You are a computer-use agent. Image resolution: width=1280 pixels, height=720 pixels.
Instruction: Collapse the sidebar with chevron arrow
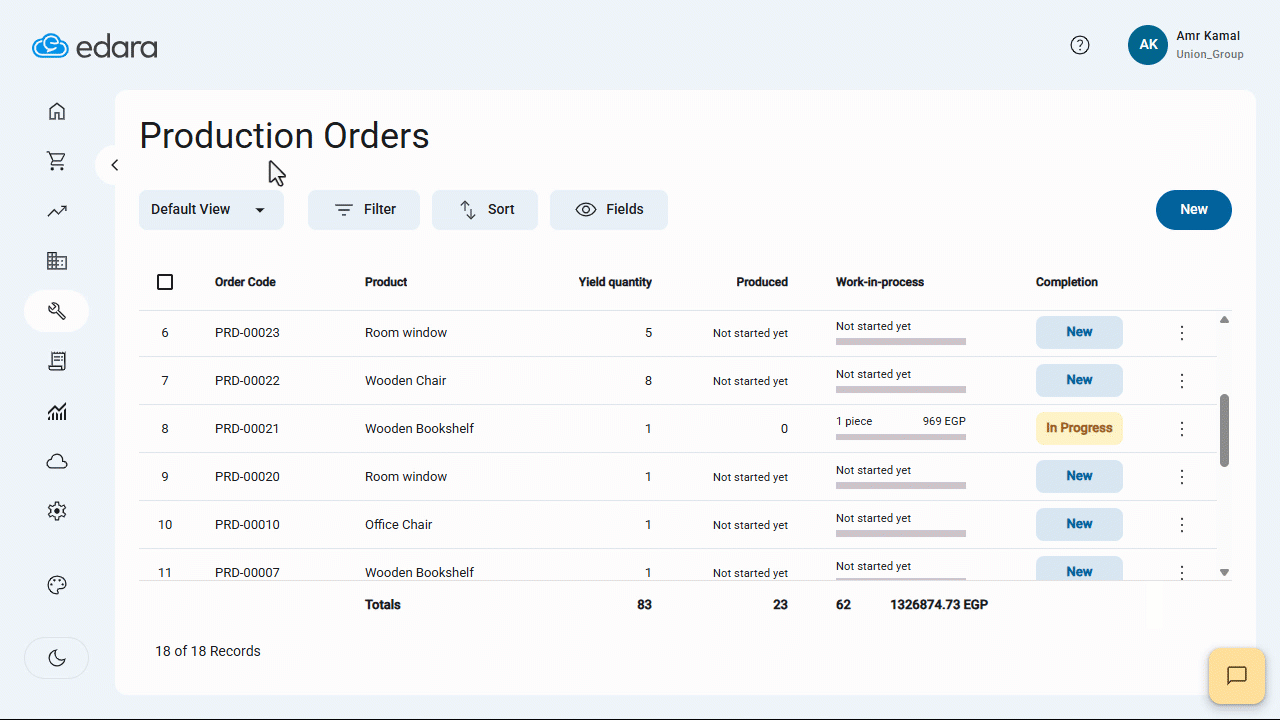pyautogui.click(x=114, y=165)
